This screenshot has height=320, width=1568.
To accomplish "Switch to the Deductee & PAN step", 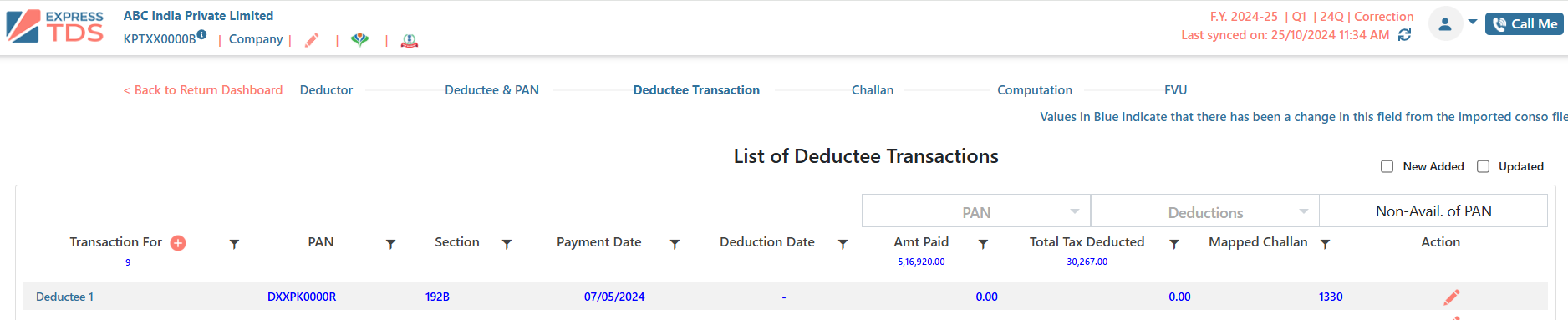I will pyautogui.click(x=491, y=90).
